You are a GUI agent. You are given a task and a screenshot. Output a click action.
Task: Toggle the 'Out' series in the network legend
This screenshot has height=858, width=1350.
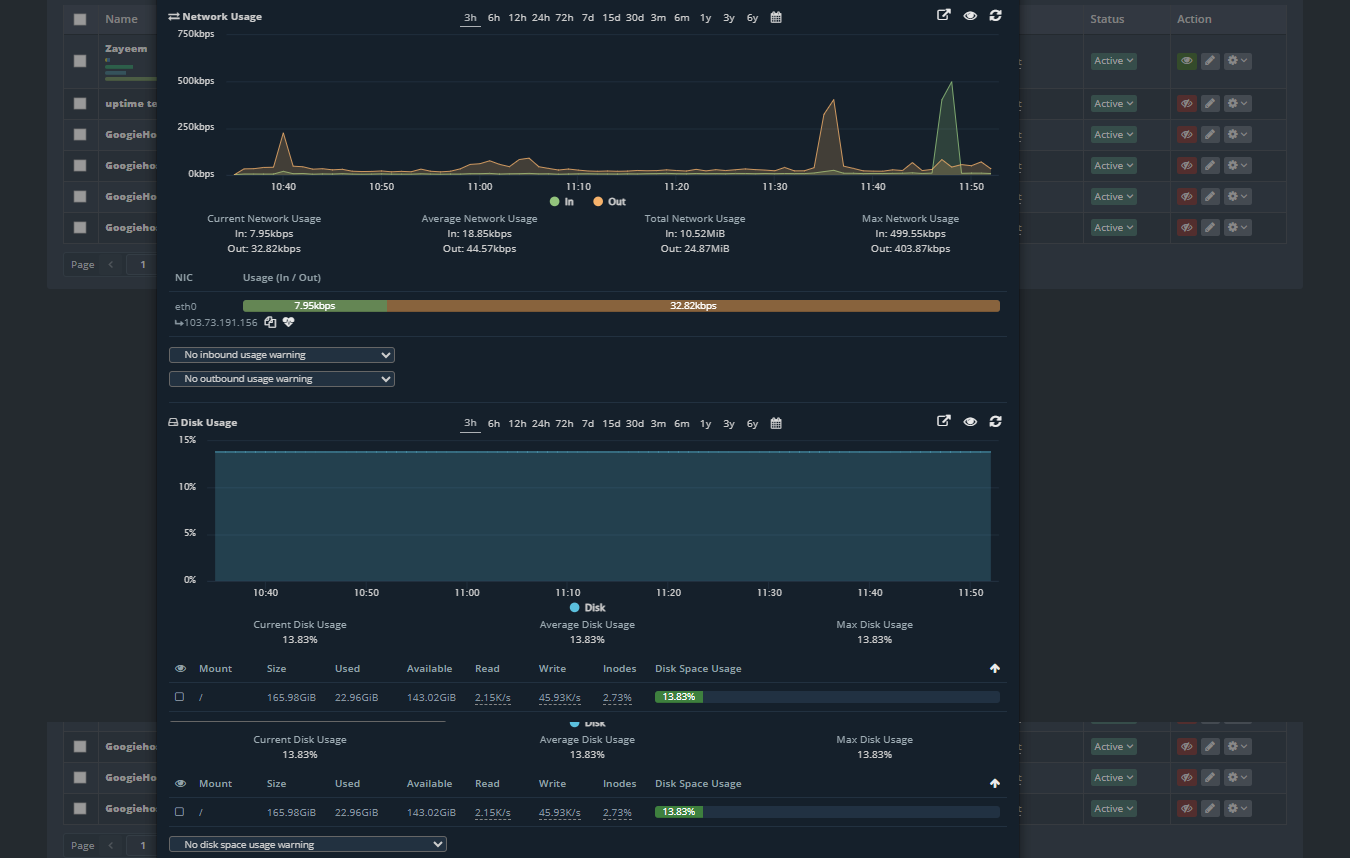(x=610, y=202)
